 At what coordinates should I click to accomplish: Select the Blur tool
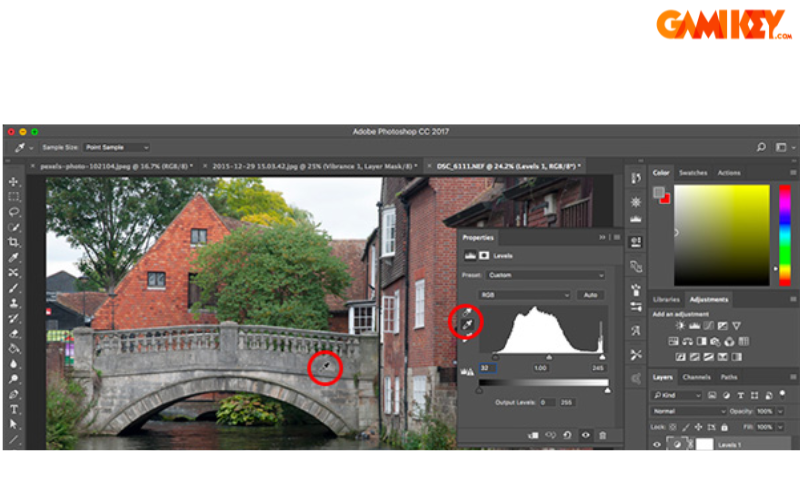click(x=14, y=364)
